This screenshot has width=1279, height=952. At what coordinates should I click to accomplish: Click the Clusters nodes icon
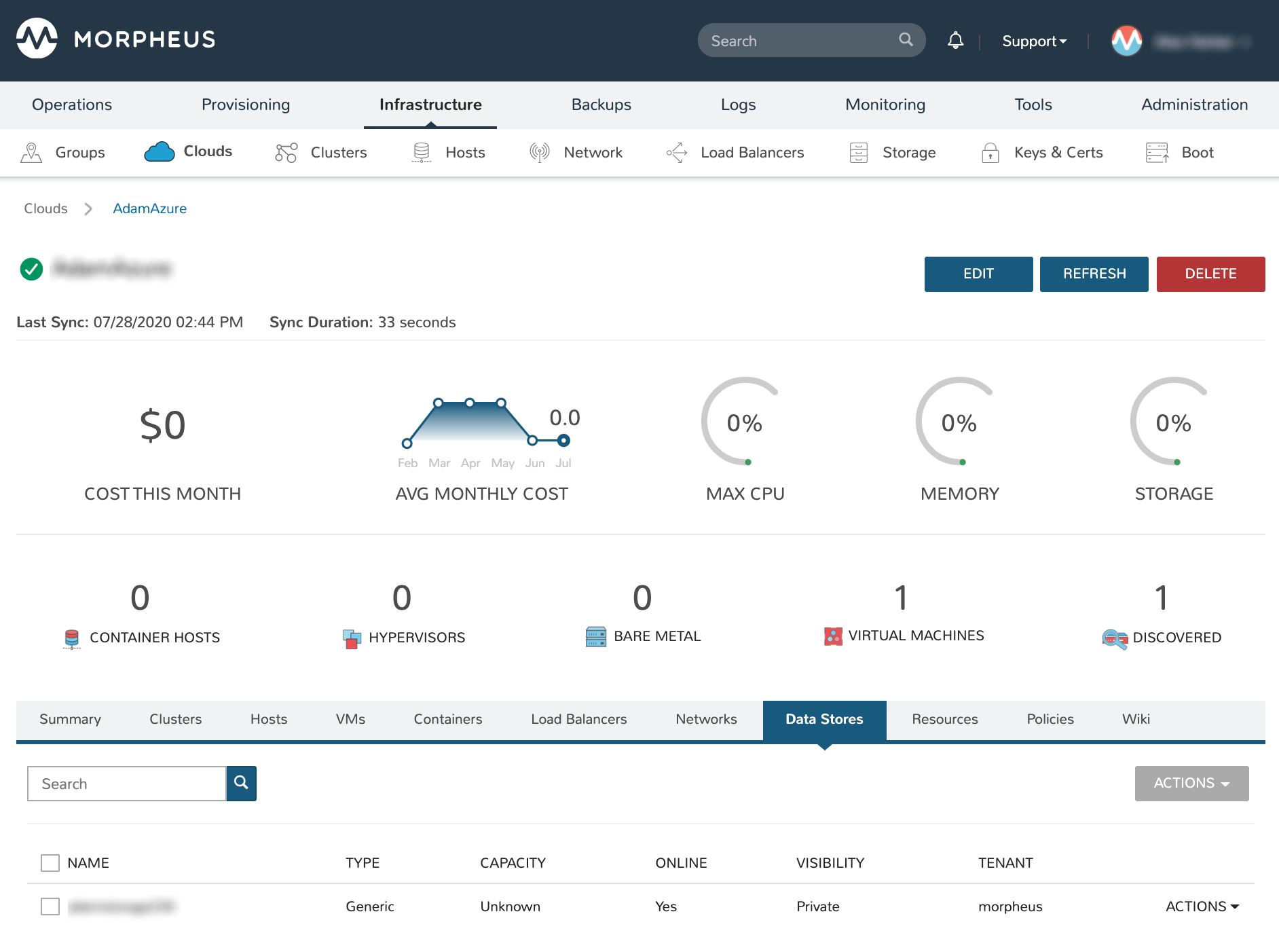click(286, 153)
